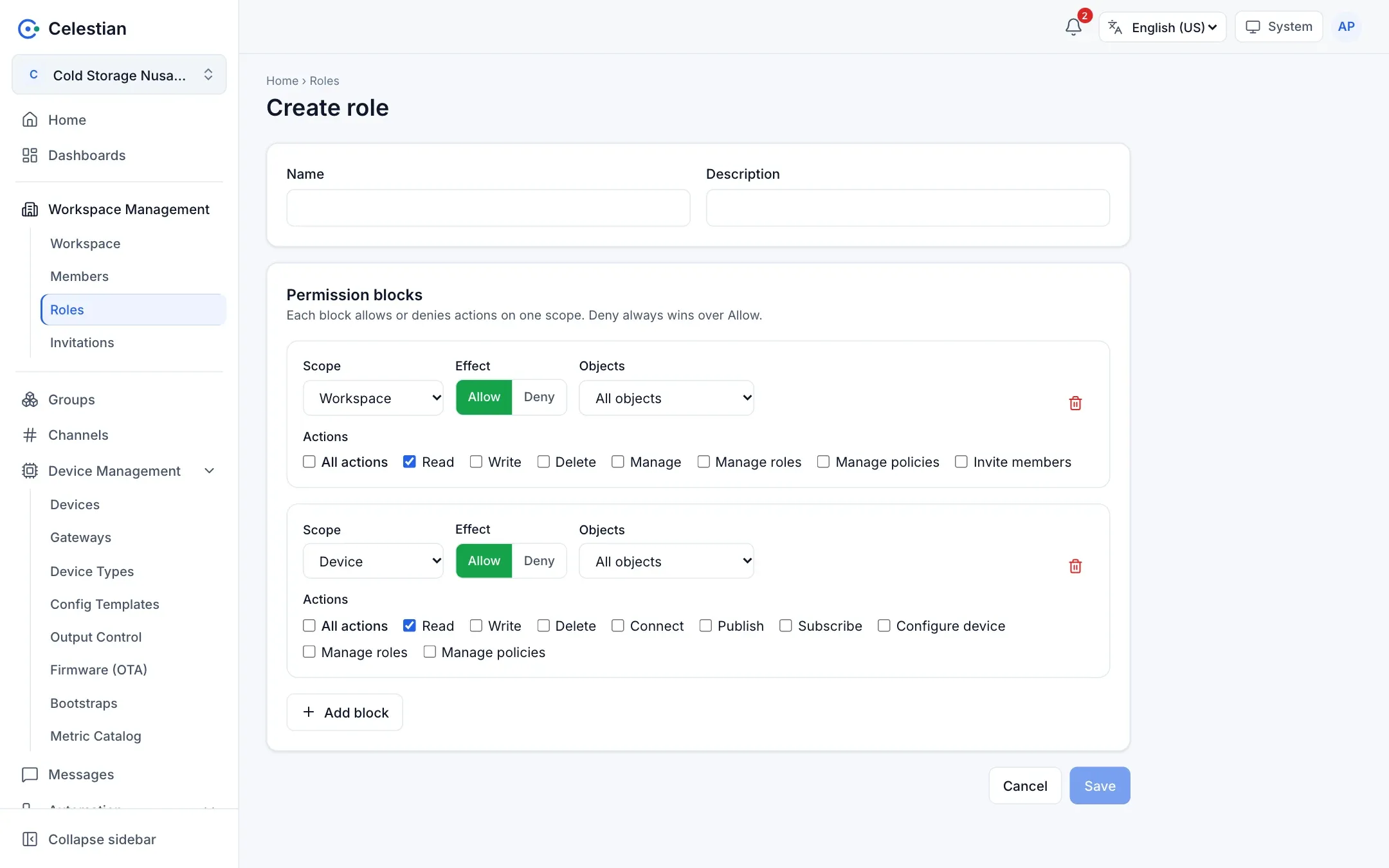Open the English (US) language selector
Image resolution: width=1389 pixels, height=868 pixels.
click(x=1163, y=27)
